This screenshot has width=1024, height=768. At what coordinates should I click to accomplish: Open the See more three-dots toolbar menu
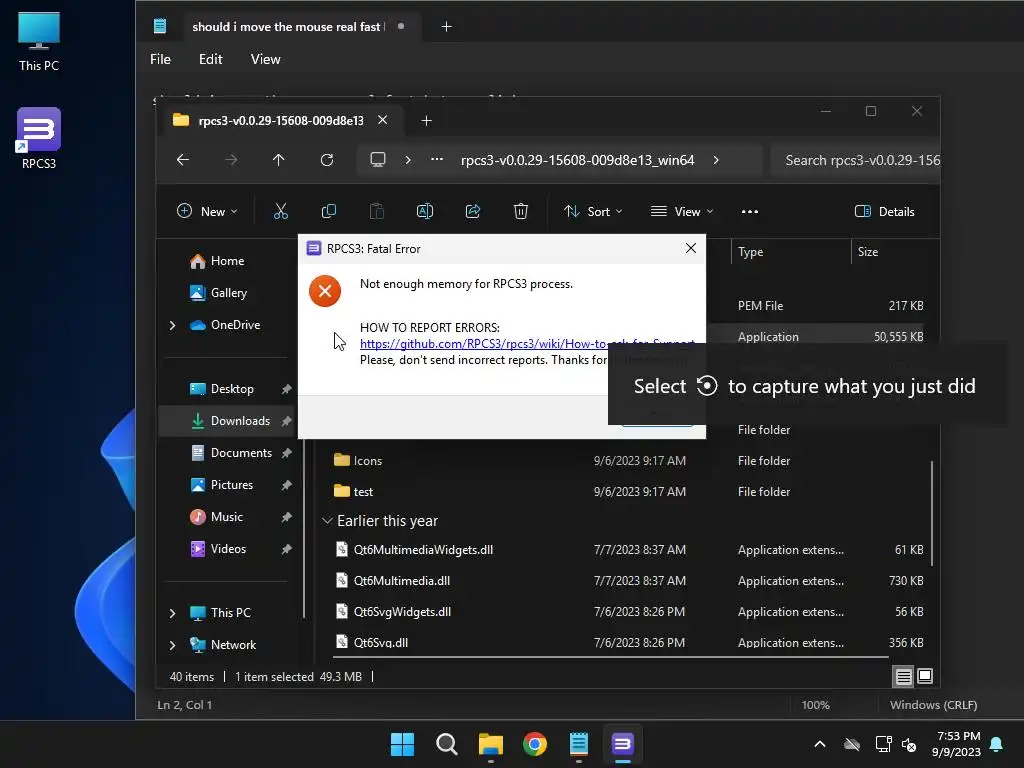[750, 212]
